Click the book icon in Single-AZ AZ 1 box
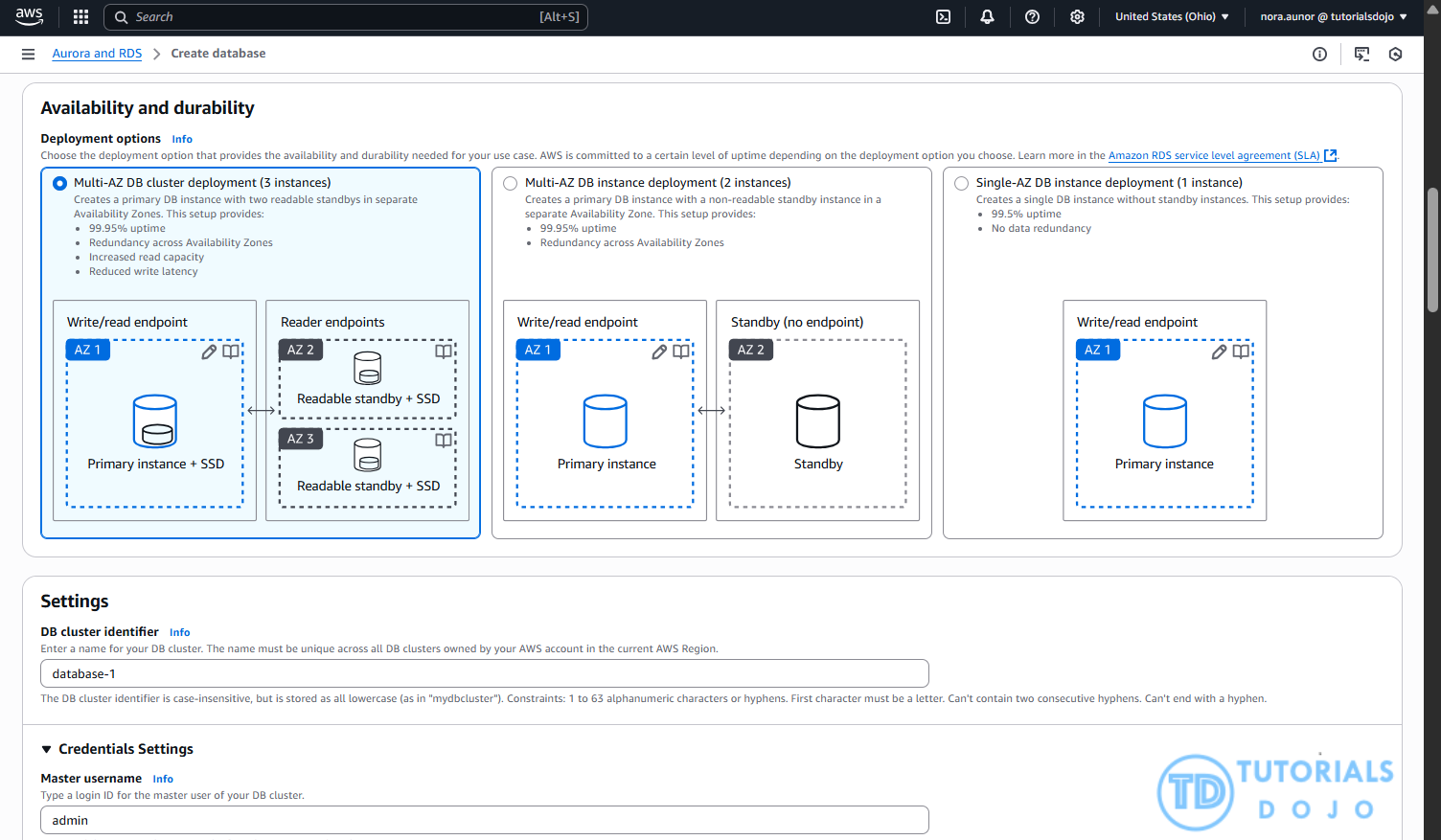Screen dimensions: 1441x840 click(1241, 352)
